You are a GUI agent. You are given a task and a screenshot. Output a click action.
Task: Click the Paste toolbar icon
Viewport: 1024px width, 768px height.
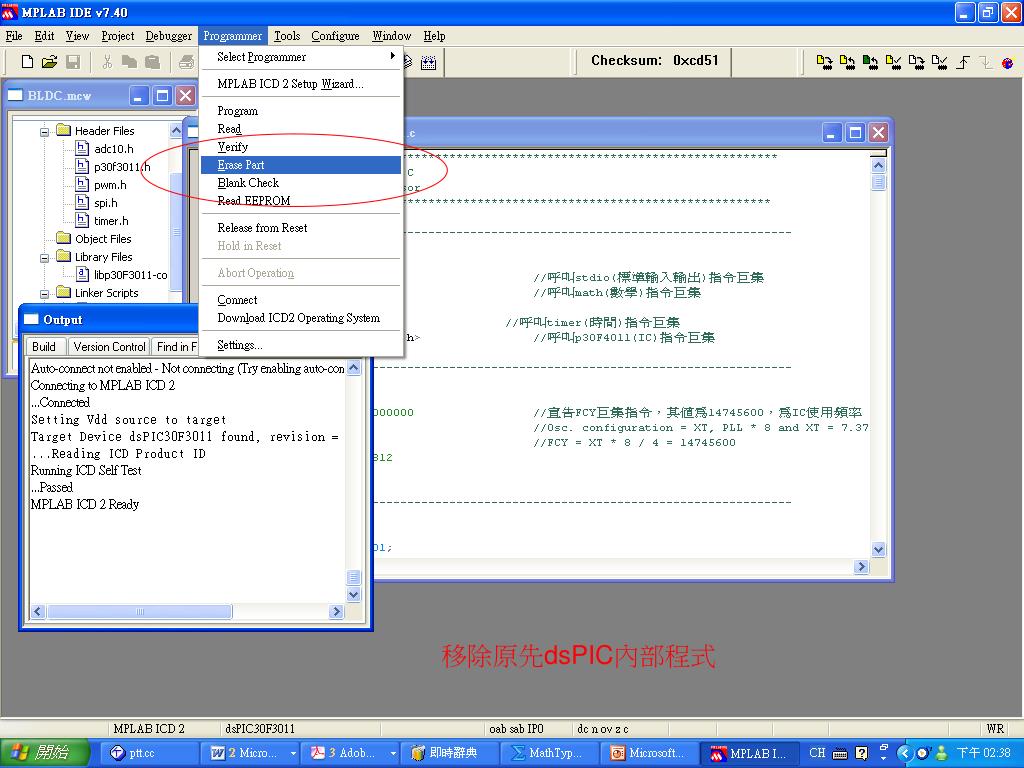[152, 61]
